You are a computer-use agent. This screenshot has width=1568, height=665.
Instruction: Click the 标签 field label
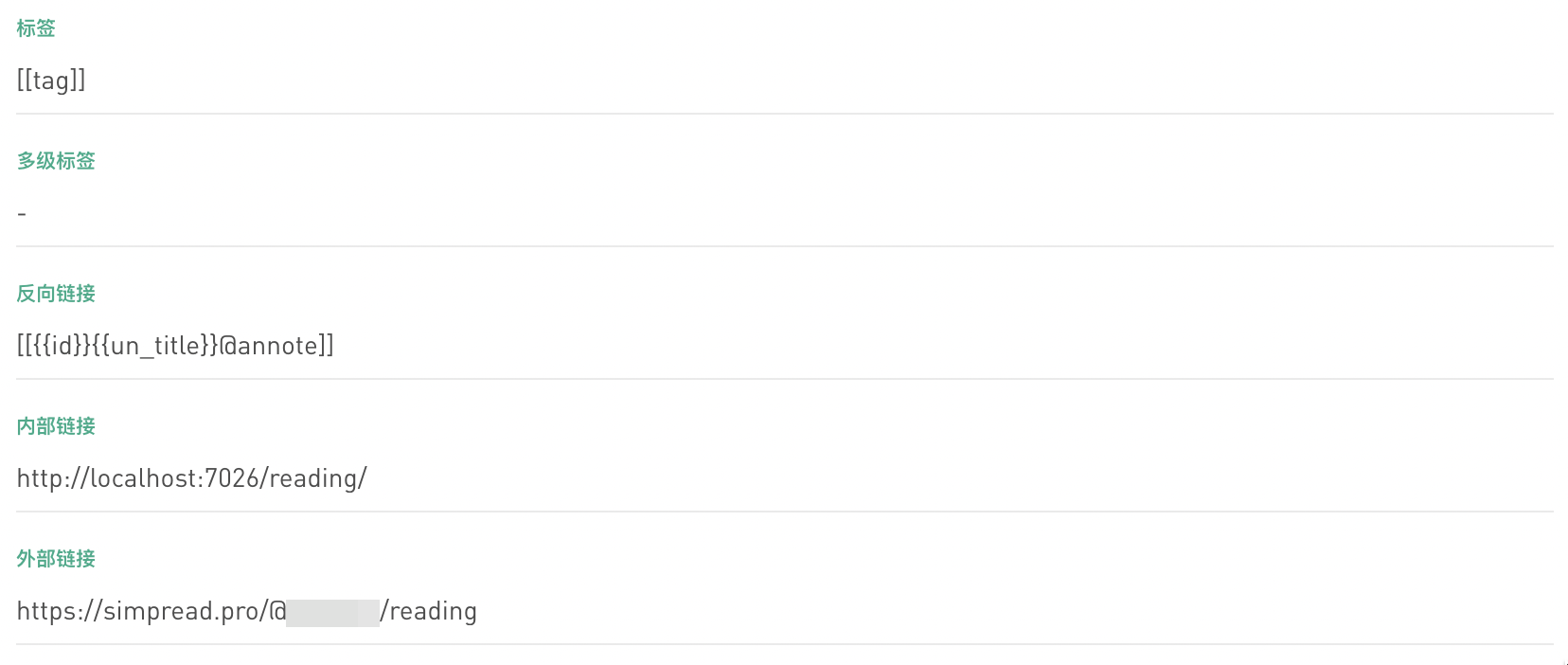(36, 28)
